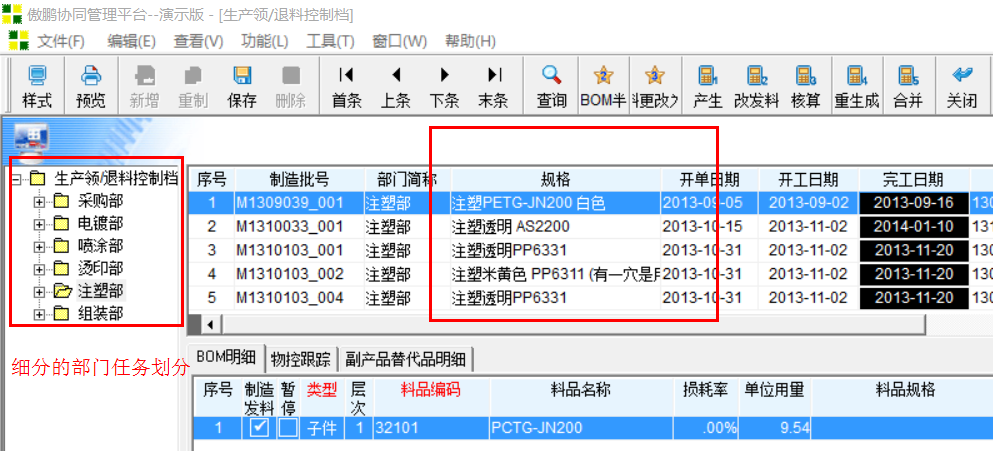Click the 保存 save toolbar icon
The height and width of the screenshot is (451, 993).
[x=242, y=76]
